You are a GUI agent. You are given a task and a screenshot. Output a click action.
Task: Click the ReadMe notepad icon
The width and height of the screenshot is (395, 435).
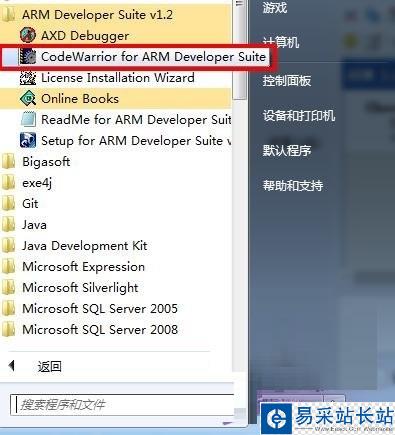(x=28, y=120)
